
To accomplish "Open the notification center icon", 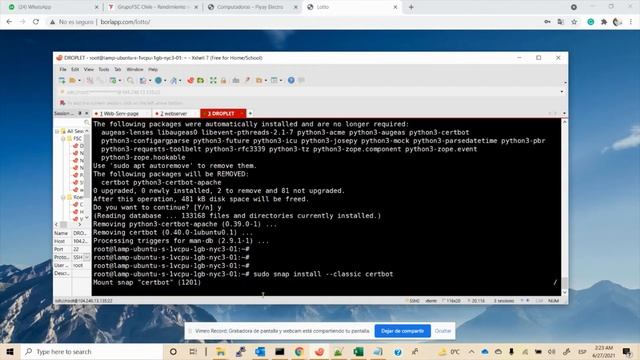I will click(x=627, y=351).
